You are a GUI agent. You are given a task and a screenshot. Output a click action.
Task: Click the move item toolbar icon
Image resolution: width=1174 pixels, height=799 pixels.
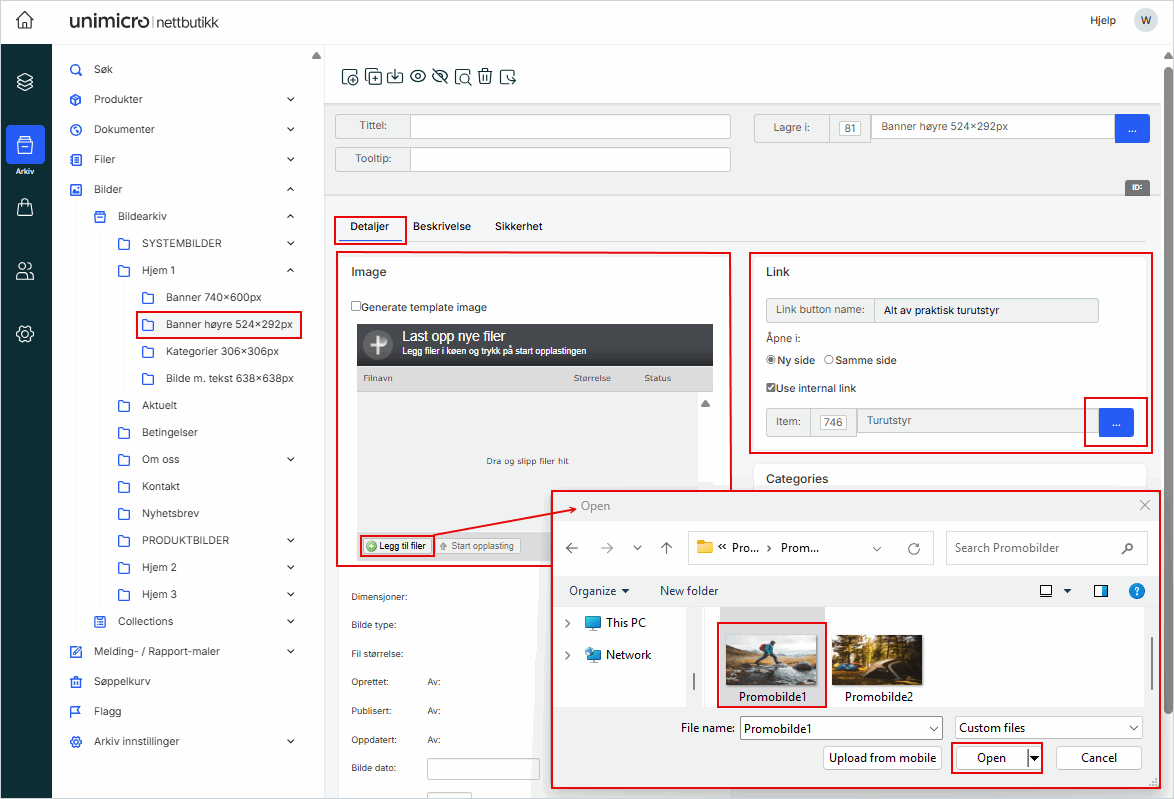point(508,77)
